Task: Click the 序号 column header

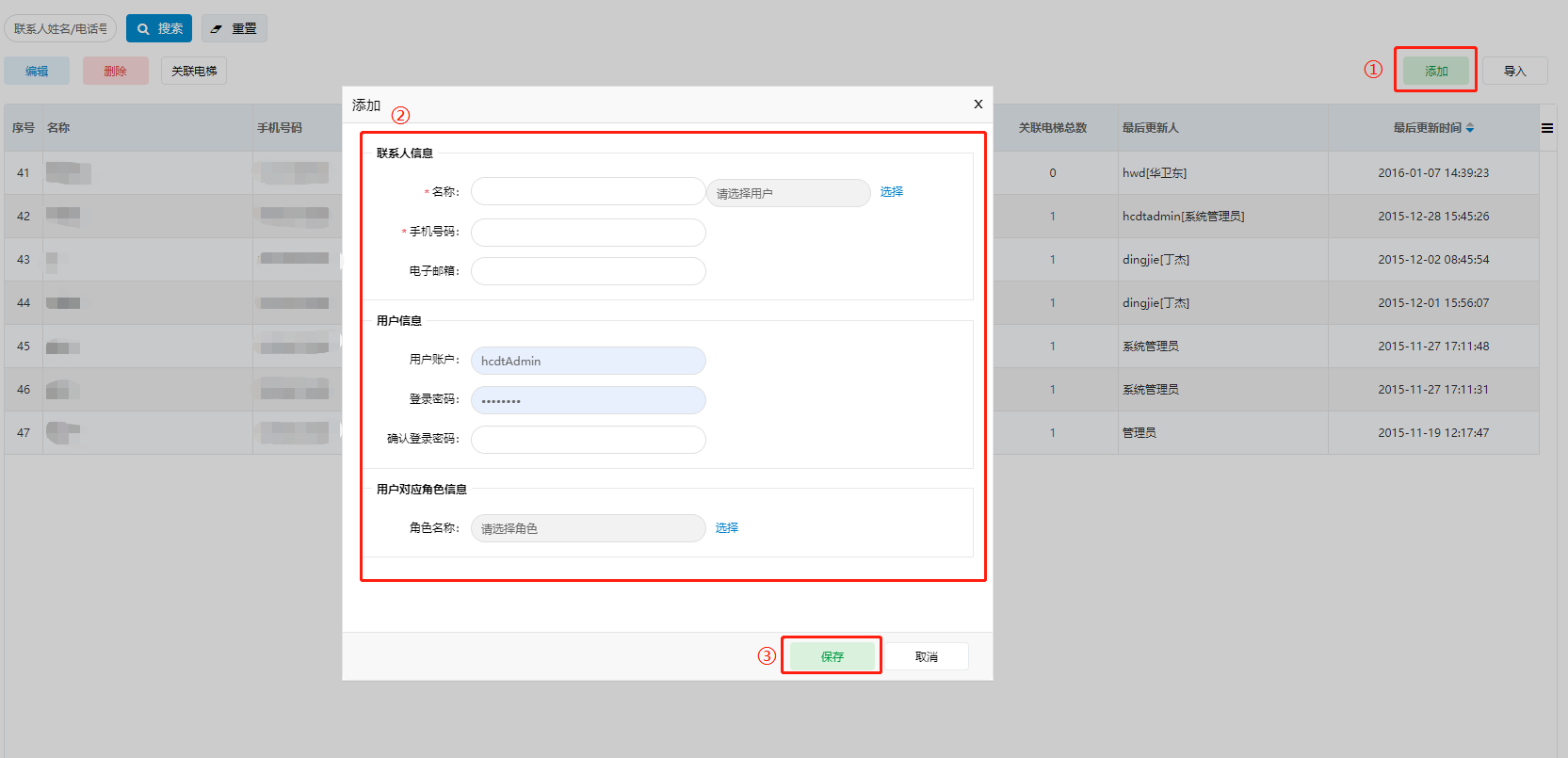Action: pos(24,128)
